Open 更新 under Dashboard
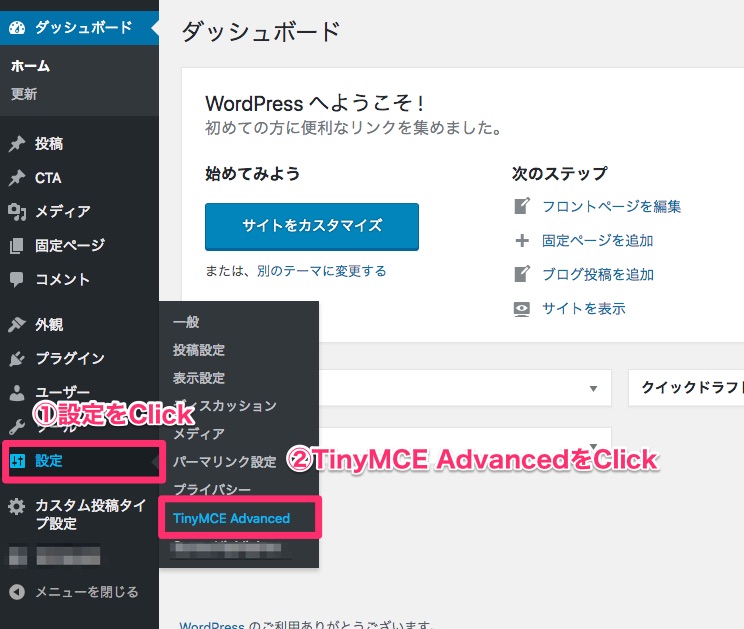The width and height of the screenshot is (744, 629). 24,94
